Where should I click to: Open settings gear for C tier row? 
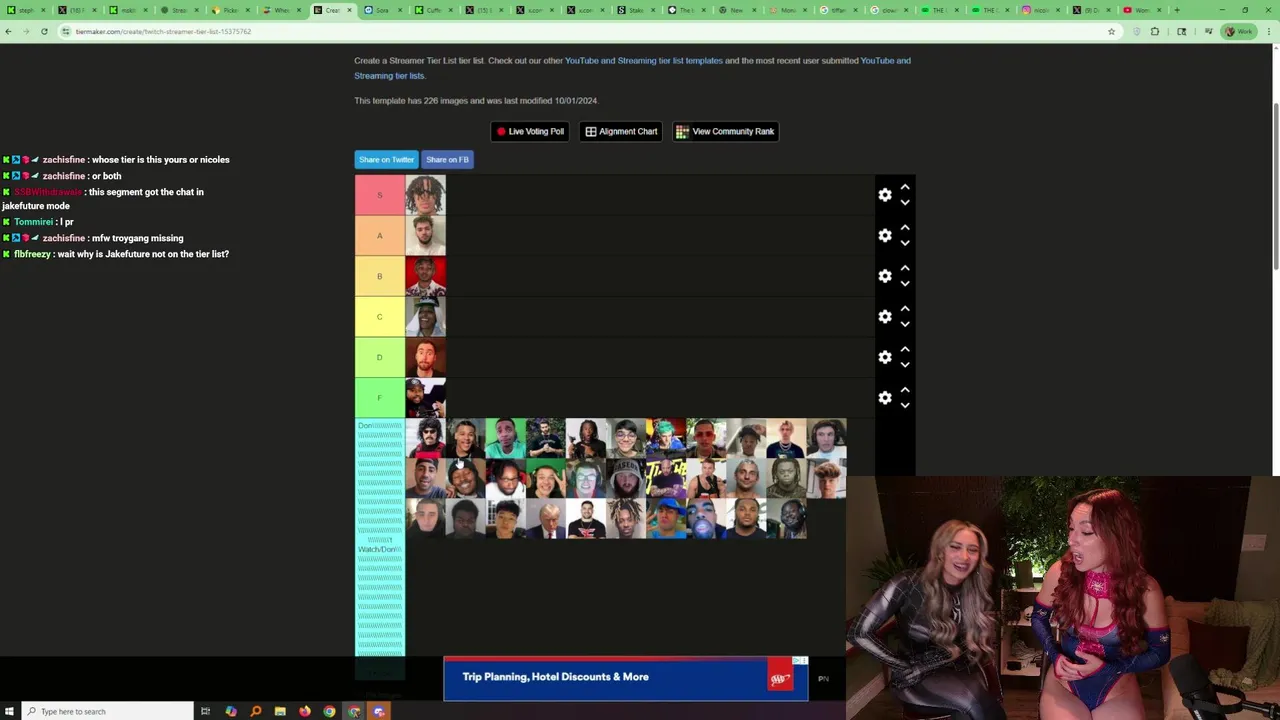885,316
